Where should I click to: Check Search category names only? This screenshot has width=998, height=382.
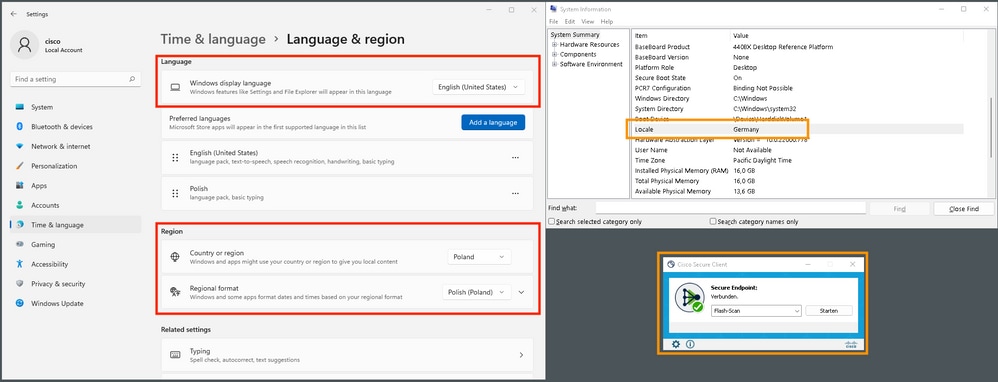[x=713, y=222]
